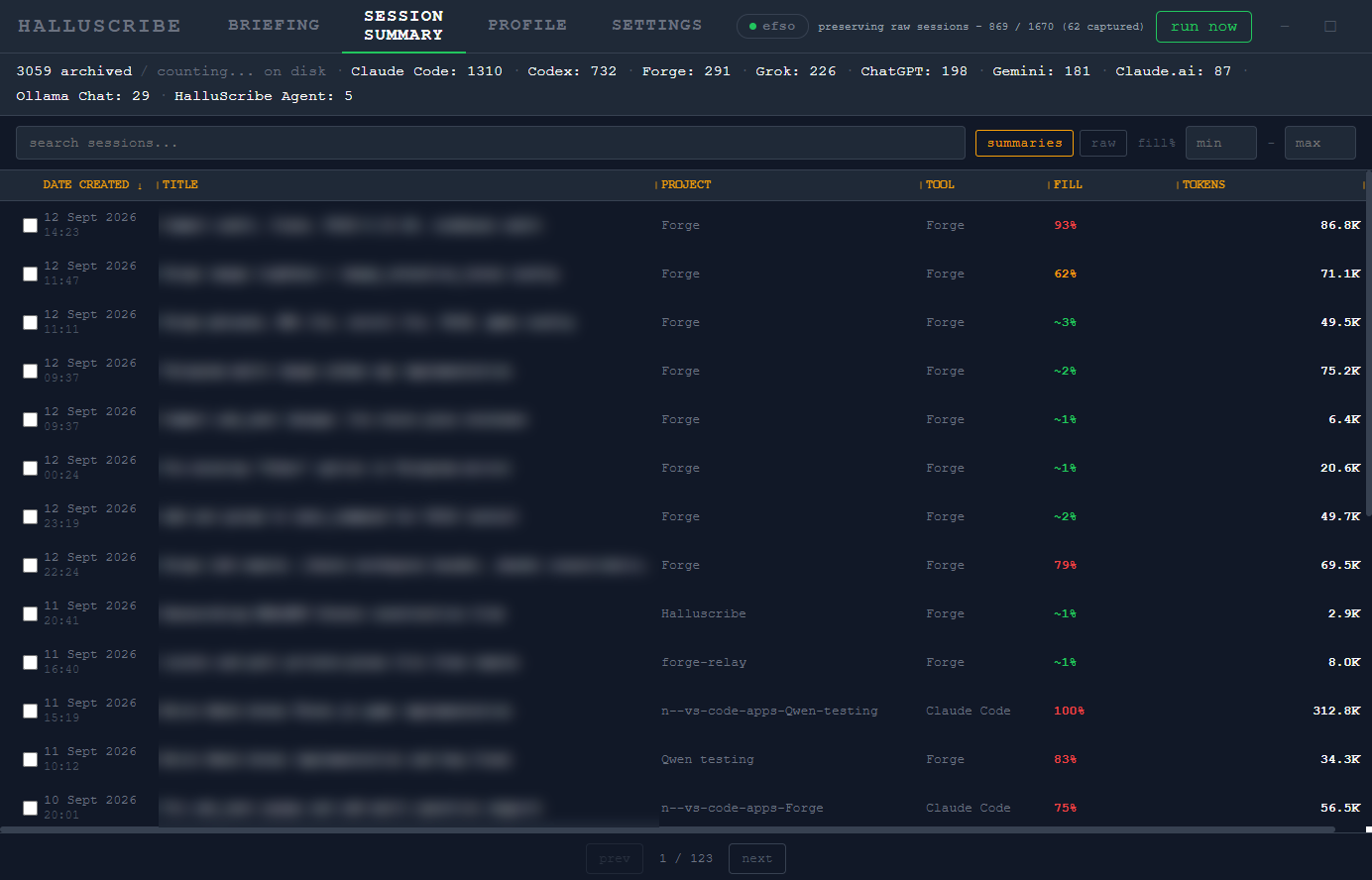Tick the checkbox for the 6.4K tokens row
The image size is (1372, 880).
(x=30, y=419)
